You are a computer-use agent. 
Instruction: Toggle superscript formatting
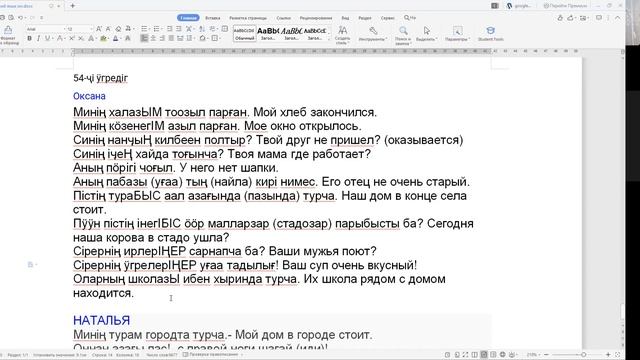(71, 38)
